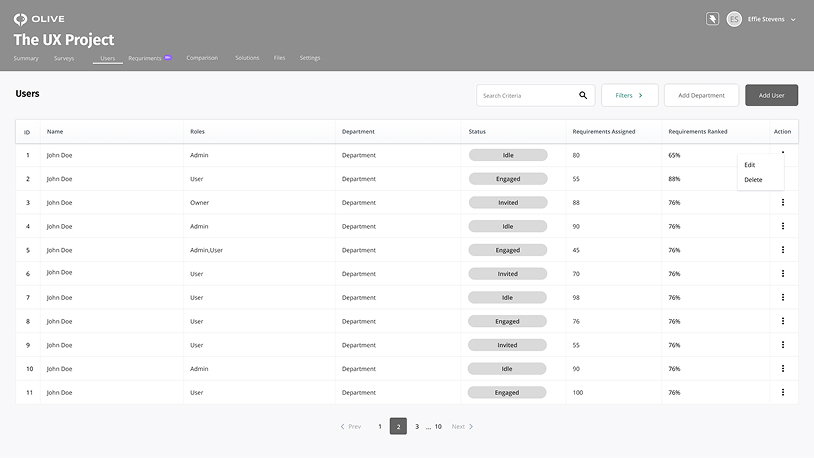This screenshot has width=814, height=458.
Task: Expand the Effie Stevens account dropdown
Action: coord(793,20)
